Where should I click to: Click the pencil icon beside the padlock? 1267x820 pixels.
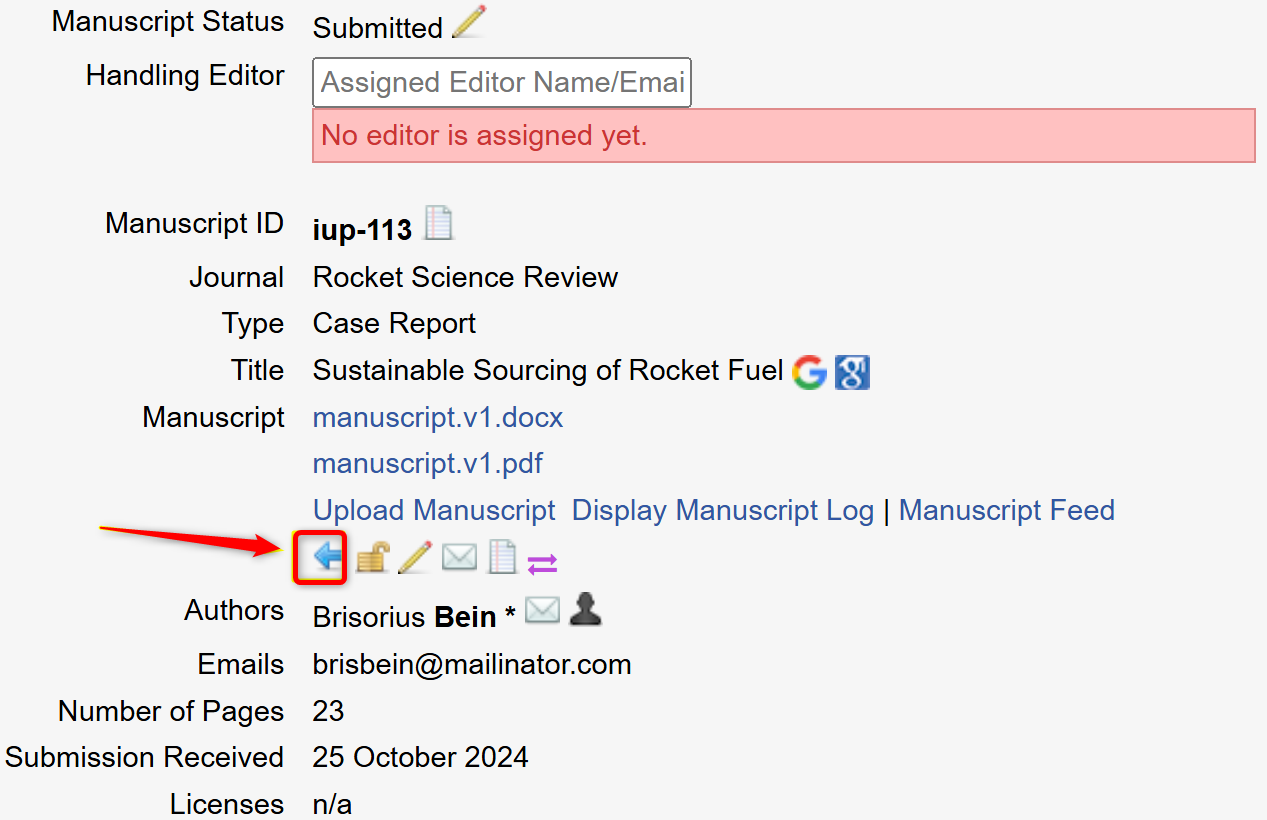[x=414, y=557]
